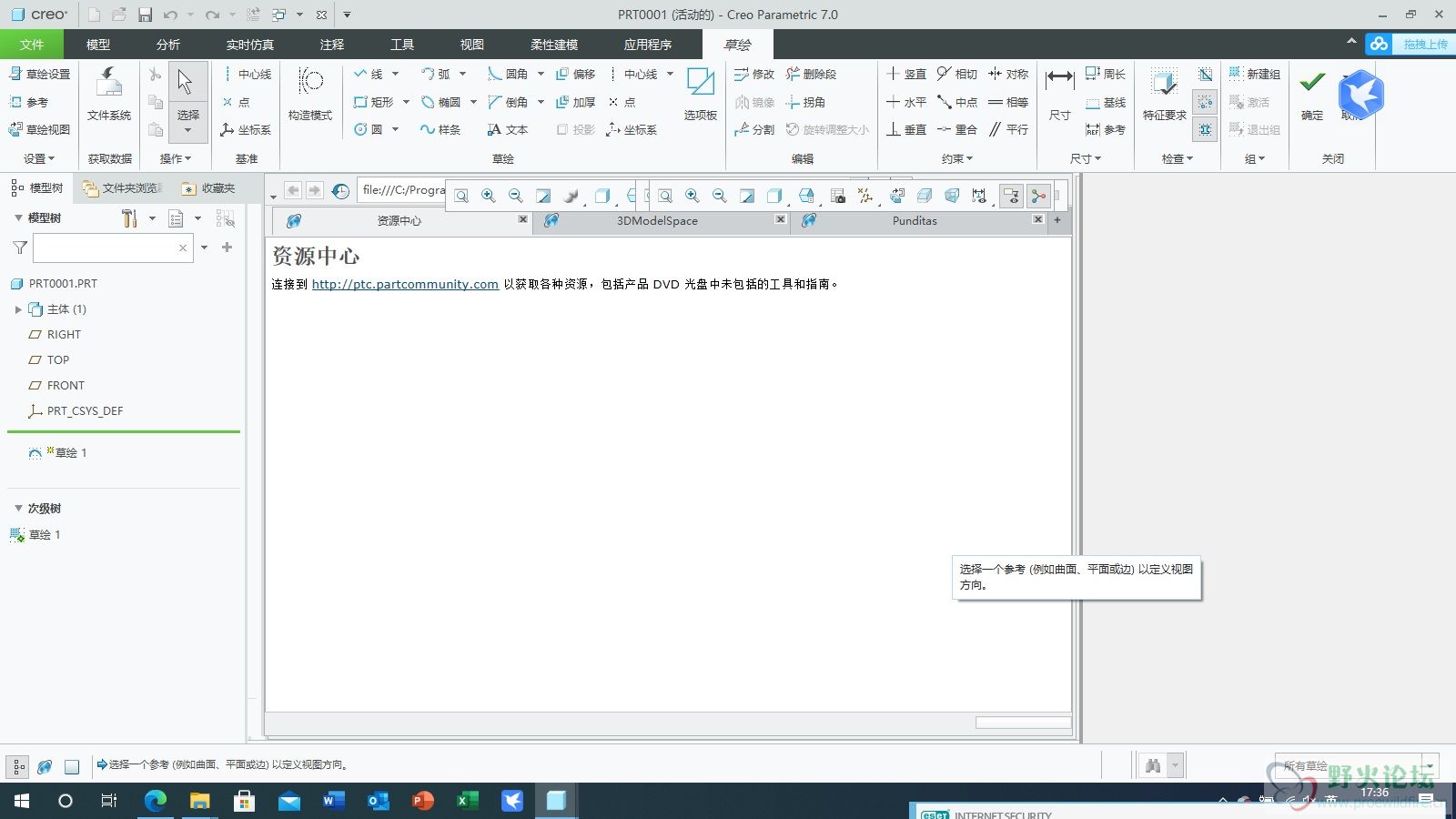Viewport: 1456px width, 819px height.
Task: Click the Feature Requirements (特征要求) tool
Action: [1165, 94]
